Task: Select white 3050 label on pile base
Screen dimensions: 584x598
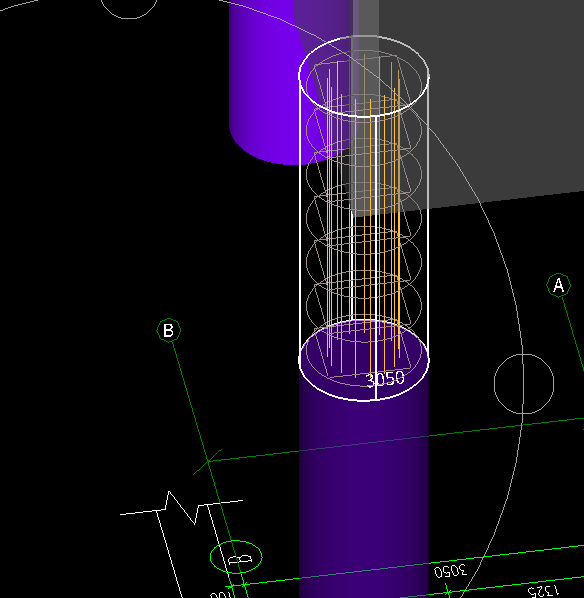Action: click(385, 379)
